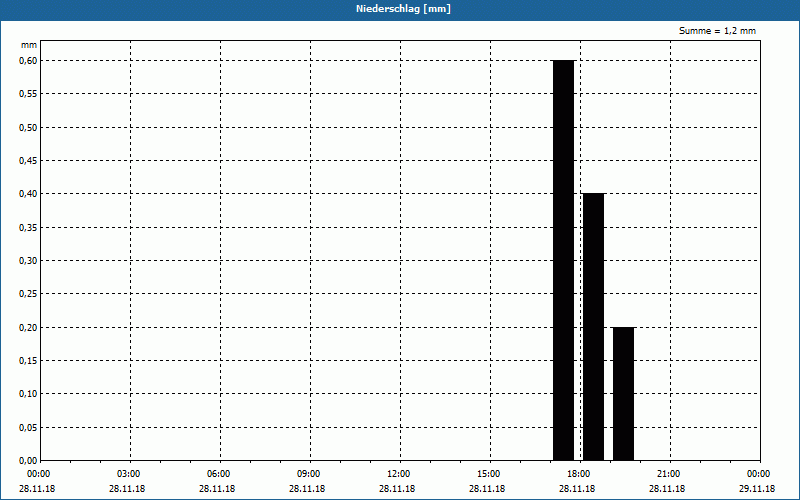Click the Summe = 1,2 mm label
This screenshot has width=800, height=500.
tap(717, 31)
